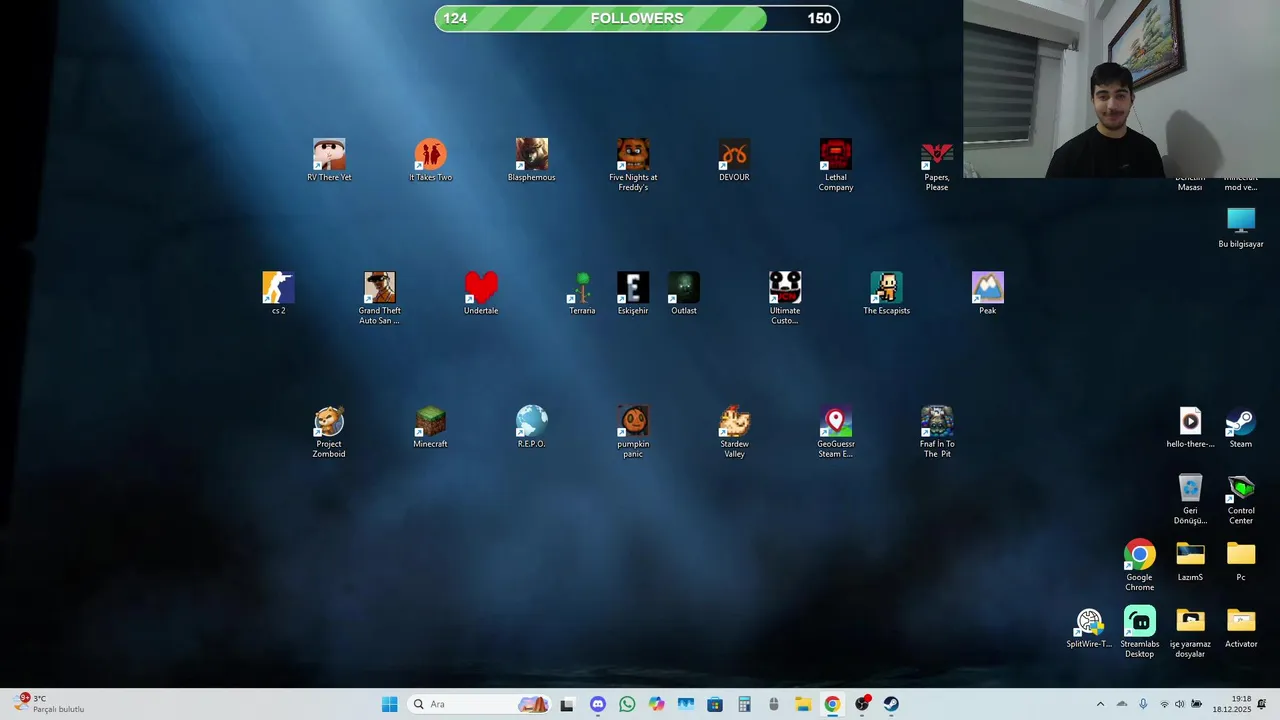Open the Lethal Company shortcut

[x=836, y=165]
